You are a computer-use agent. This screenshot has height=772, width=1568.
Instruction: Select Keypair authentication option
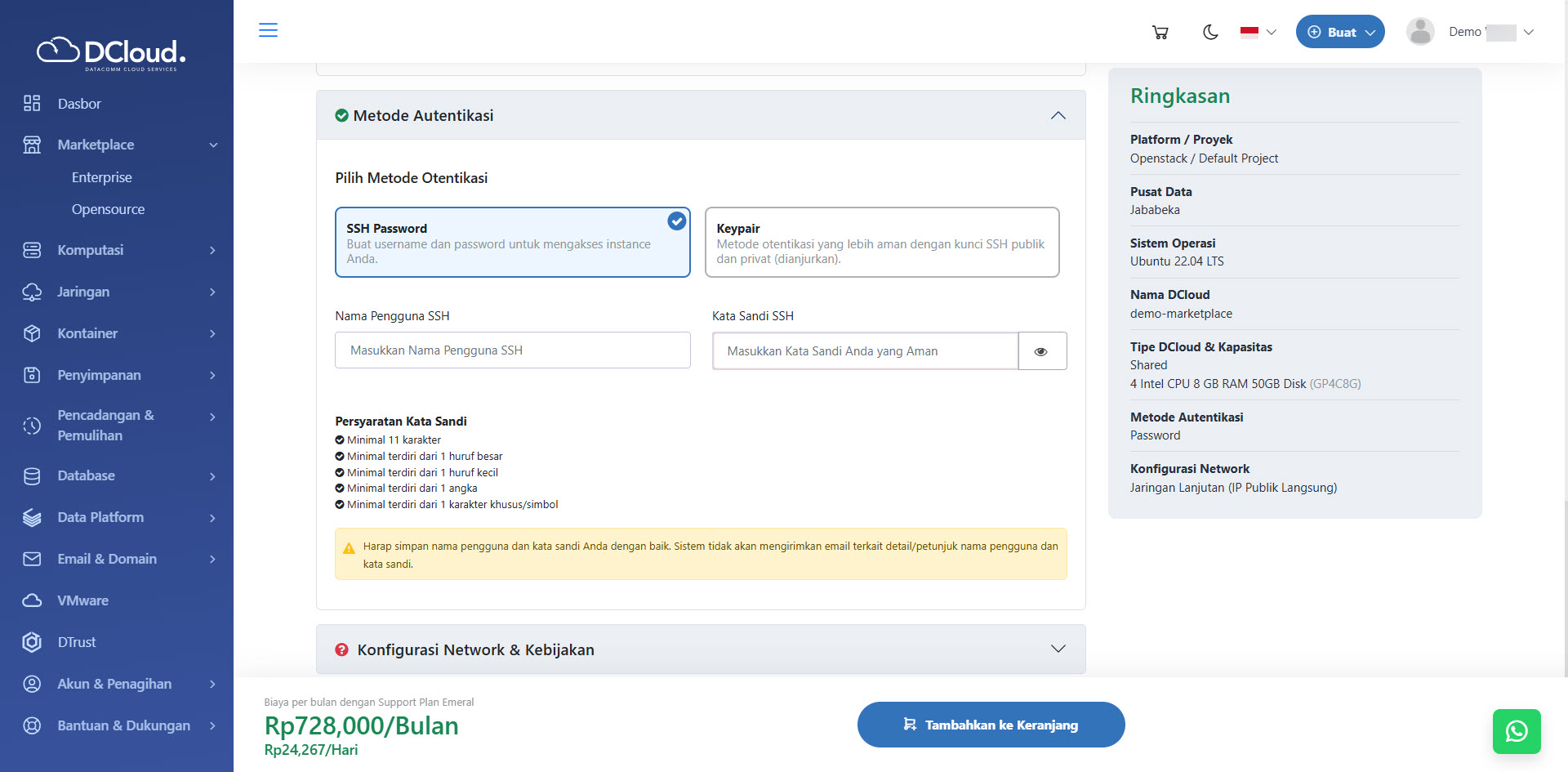click(x=881, y=243)
